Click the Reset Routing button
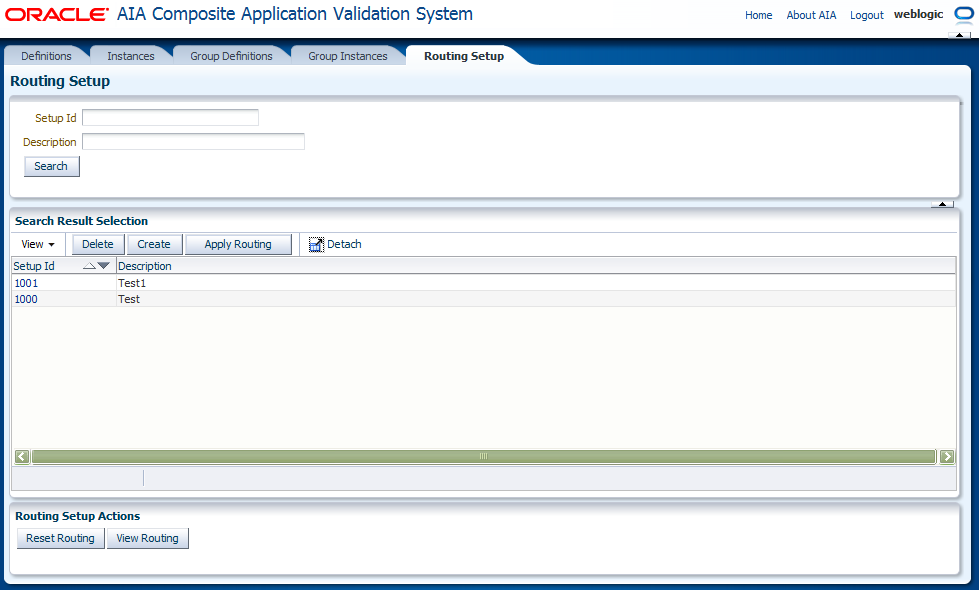The height and width of the screenshot is (590, 979). point(60,538)
